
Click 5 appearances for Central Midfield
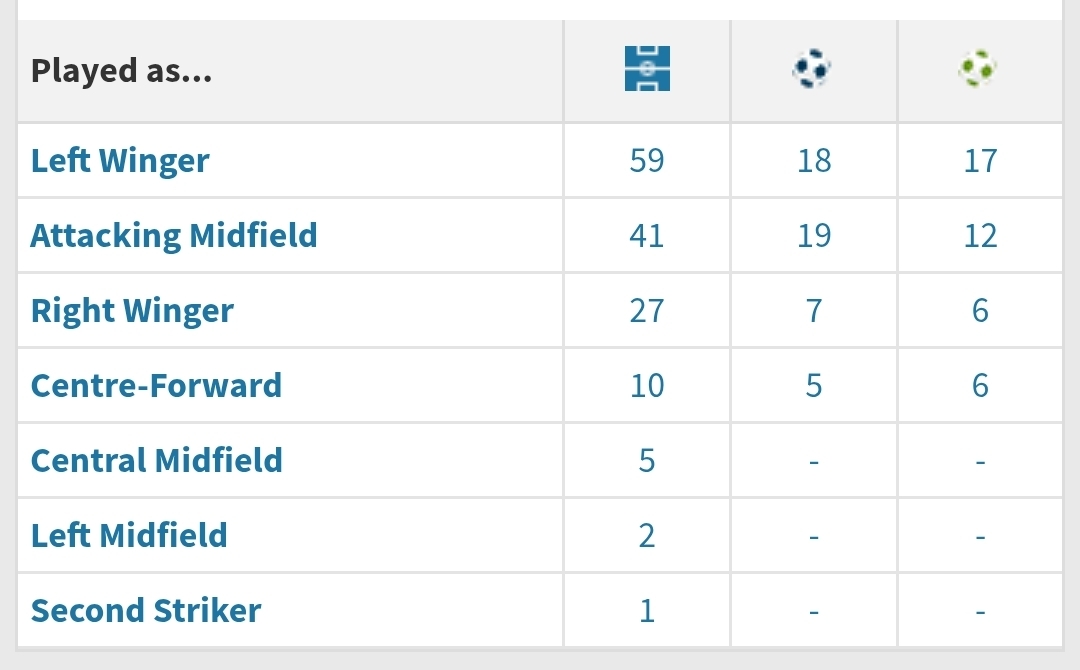pyautogui.click(x=647, y=461)
